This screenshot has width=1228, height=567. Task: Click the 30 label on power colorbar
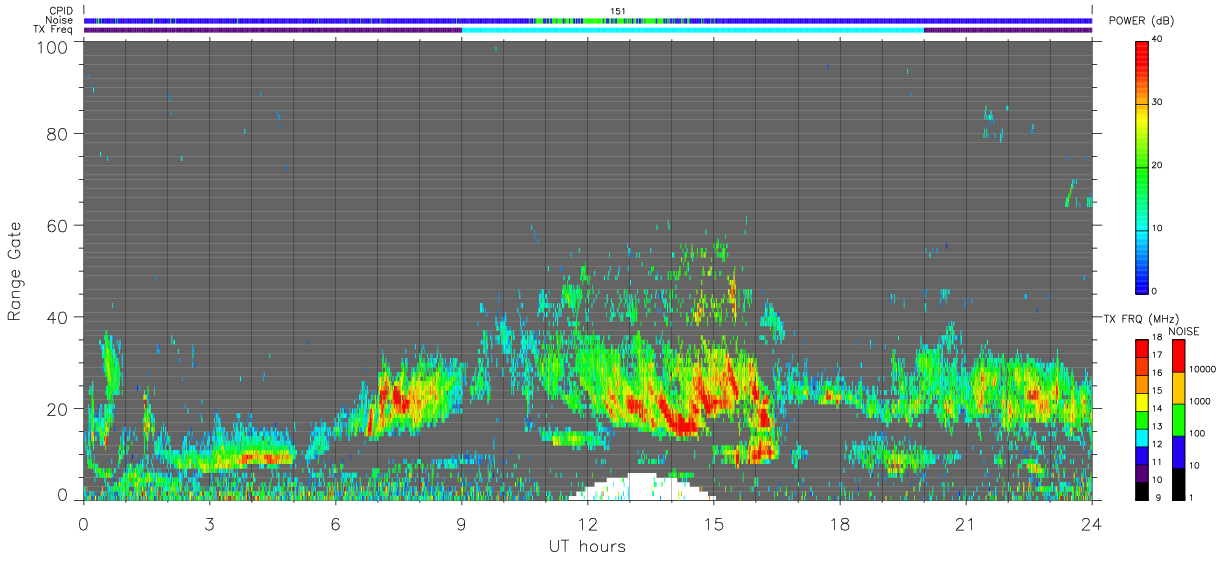[x=1157, y=102]
